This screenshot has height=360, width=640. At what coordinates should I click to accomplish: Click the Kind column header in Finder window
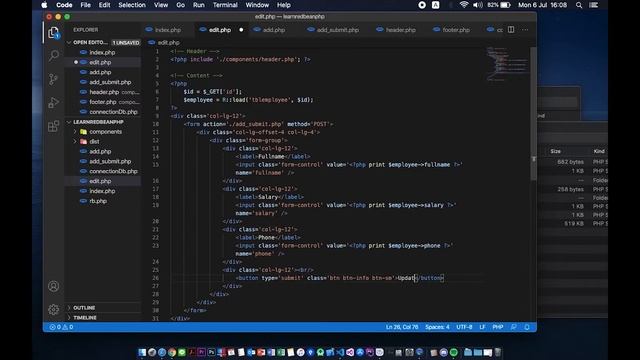(599, 151)
